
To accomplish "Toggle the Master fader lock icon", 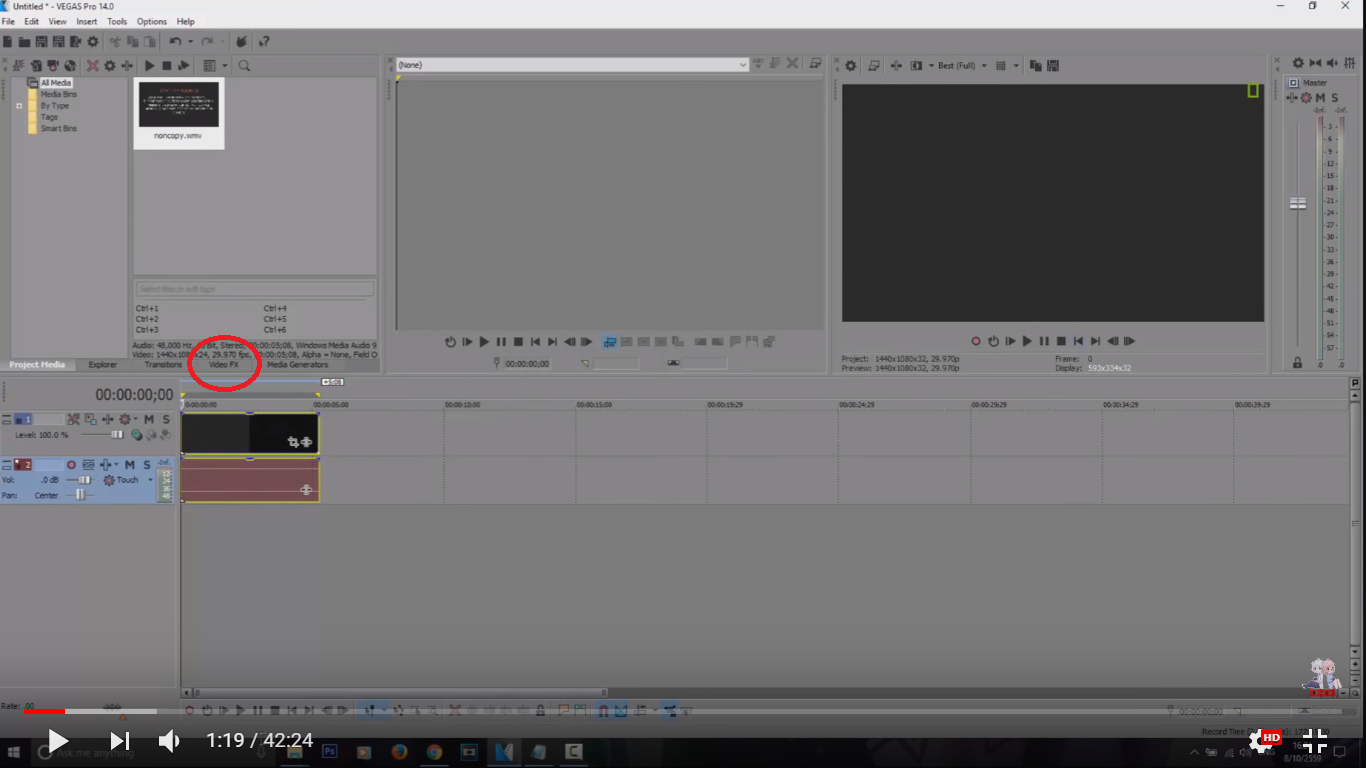I will point(1298,363).
